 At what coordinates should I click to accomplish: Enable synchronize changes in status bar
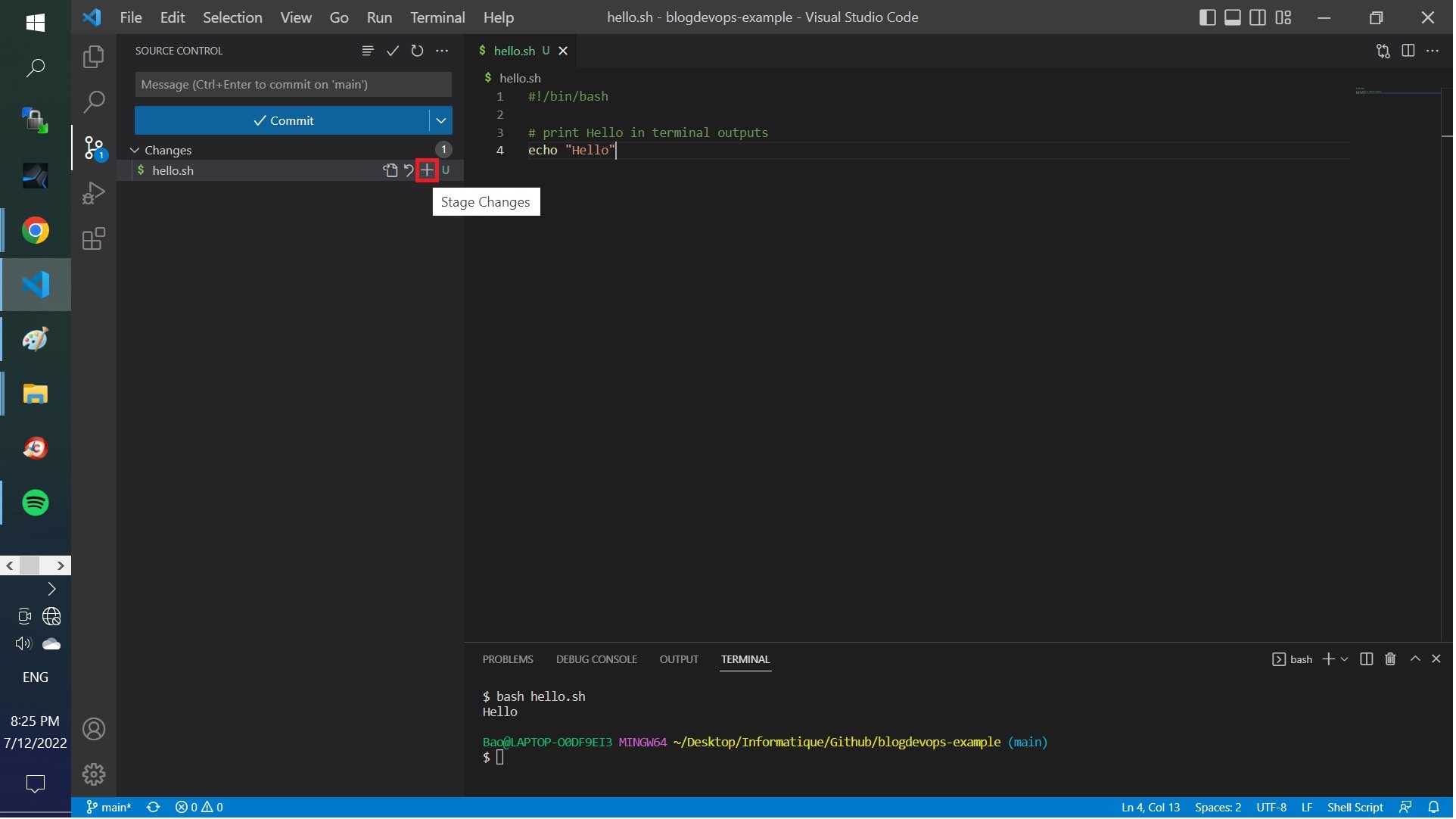point(151,806)
